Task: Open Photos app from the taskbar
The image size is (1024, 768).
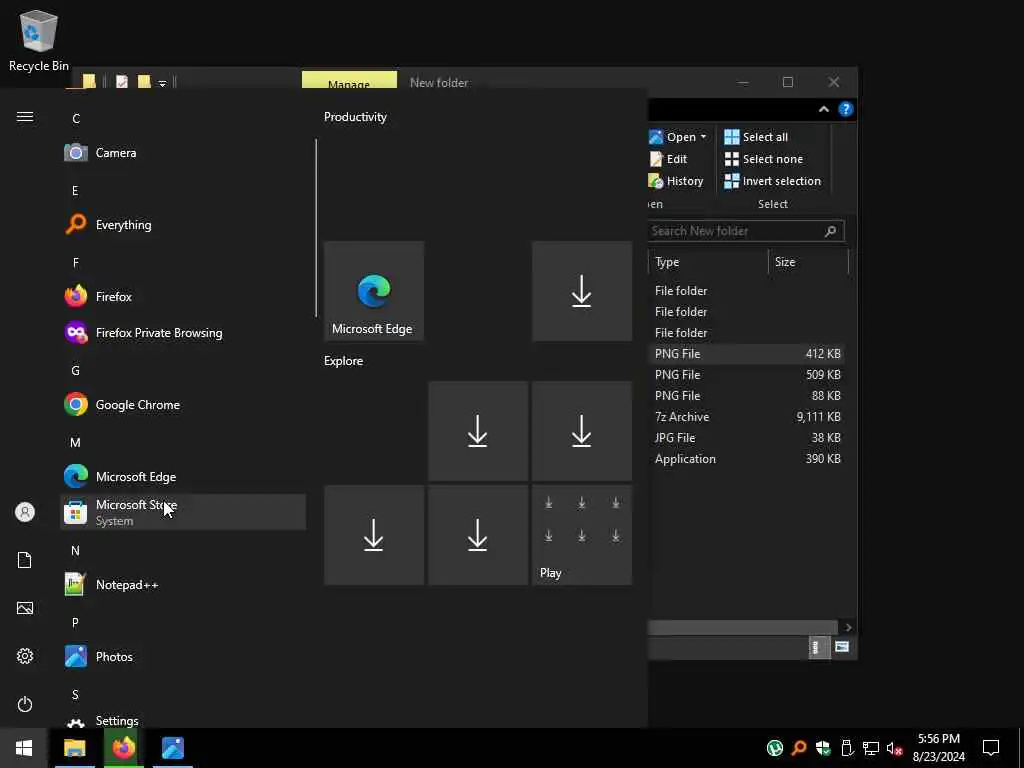Action: pyautogui.click(x=172, y=748)
